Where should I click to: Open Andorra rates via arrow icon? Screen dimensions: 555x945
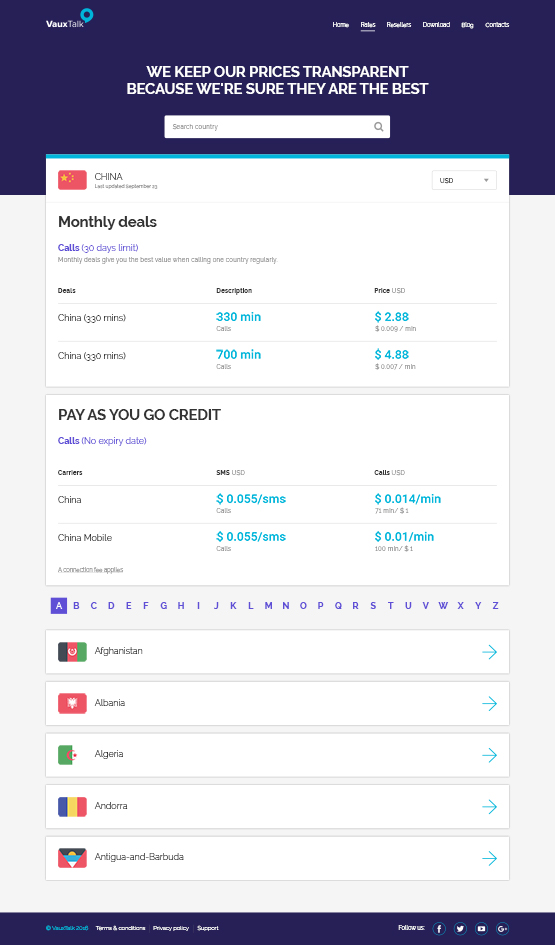point(490,806)
